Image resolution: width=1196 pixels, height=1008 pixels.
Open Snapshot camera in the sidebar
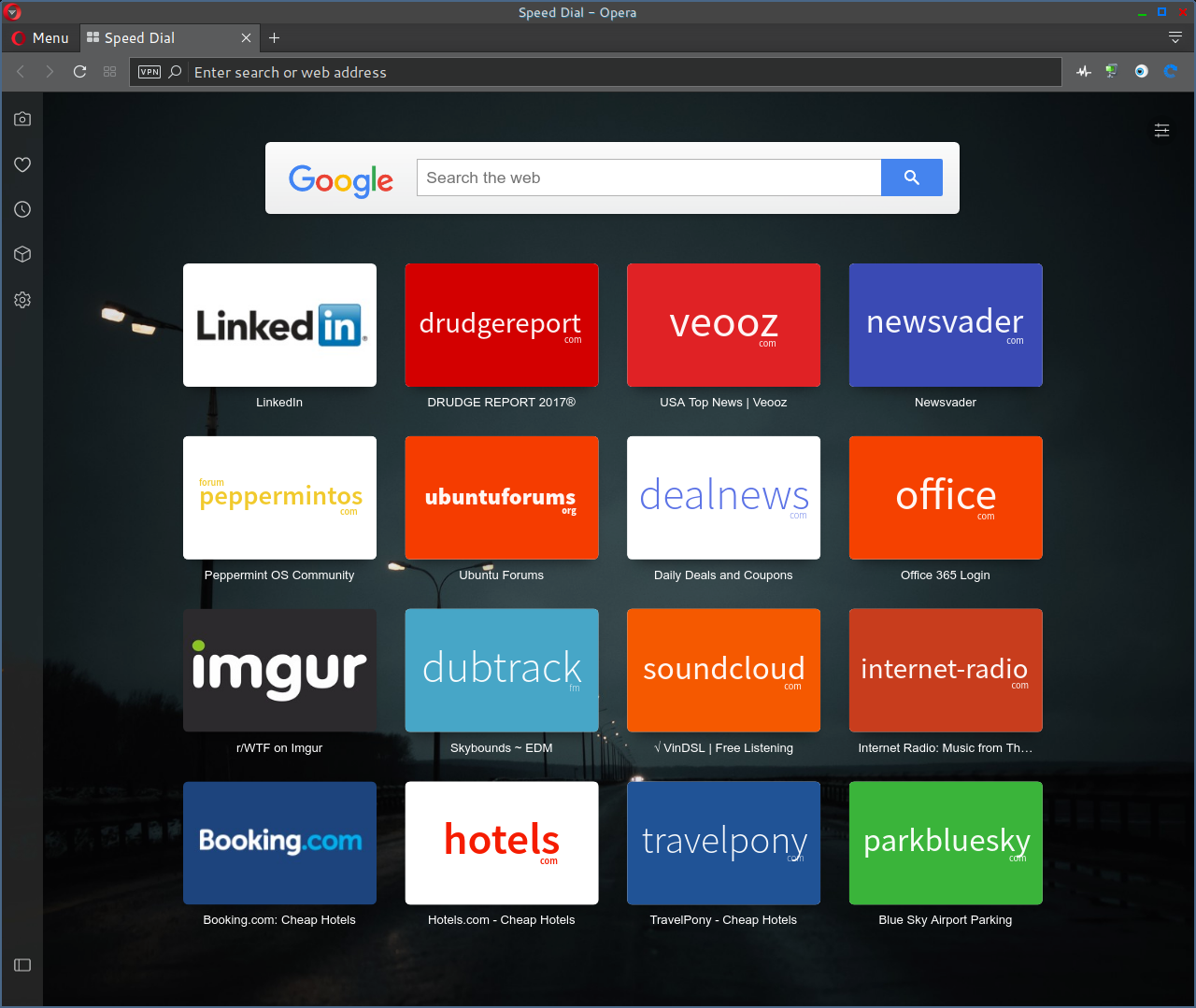[x=22, y=120]
